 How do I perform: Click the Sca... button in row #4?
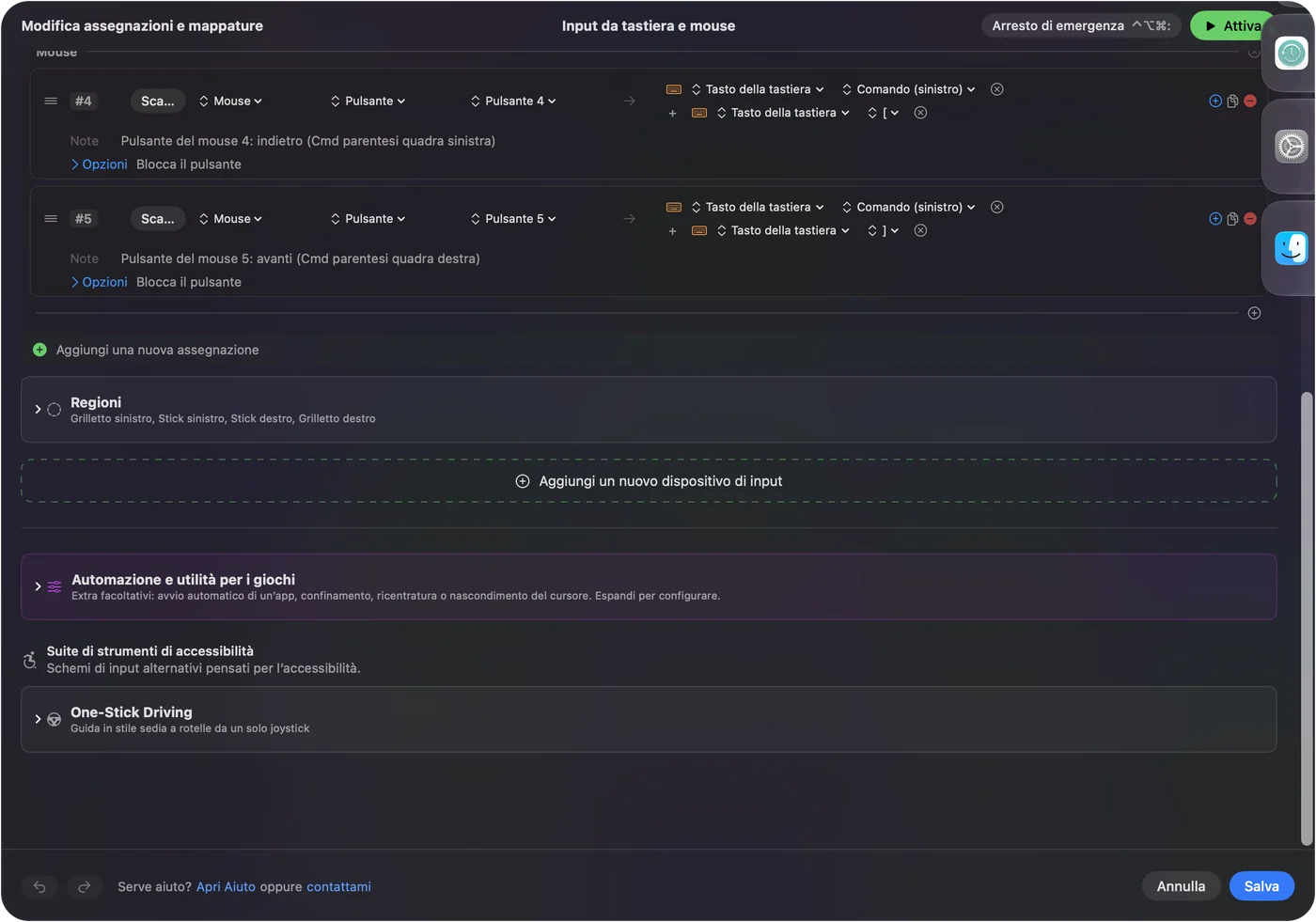coord(158,101)
